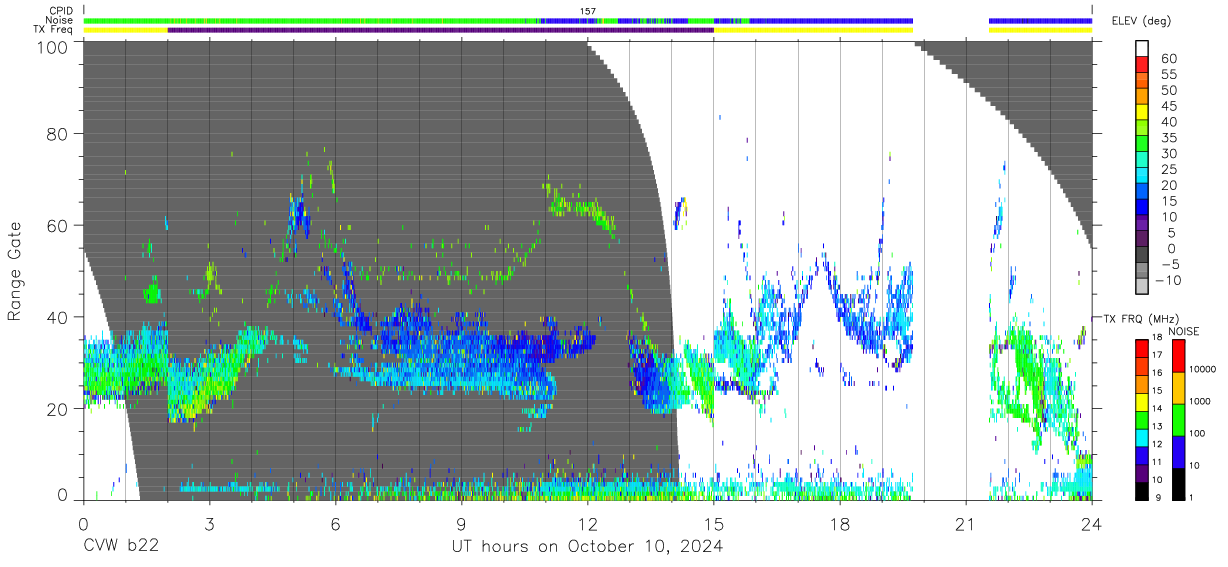Image resolution: width=1228 pixels, height=567 pixels.
Task: Click the 9 tick on the TX FRQ scale
Action: 1158,497
